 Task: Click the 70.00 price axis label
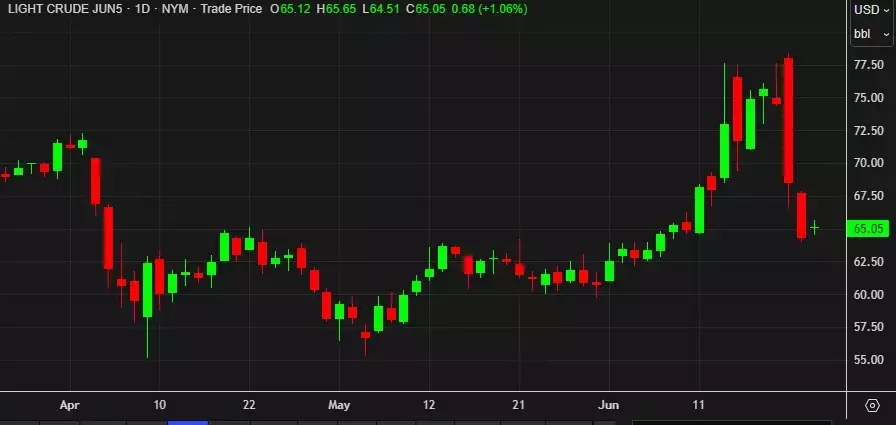(x=868, y=163)
